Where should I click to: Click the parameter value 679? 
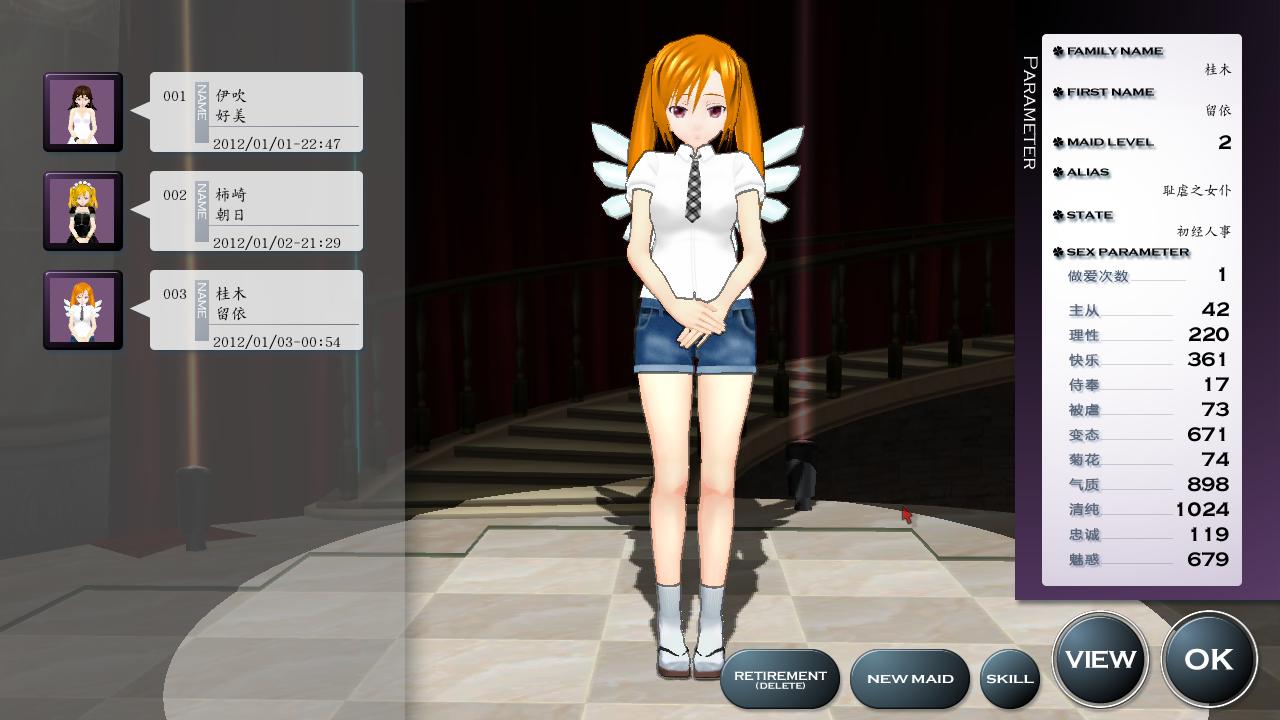[1209, 559]
